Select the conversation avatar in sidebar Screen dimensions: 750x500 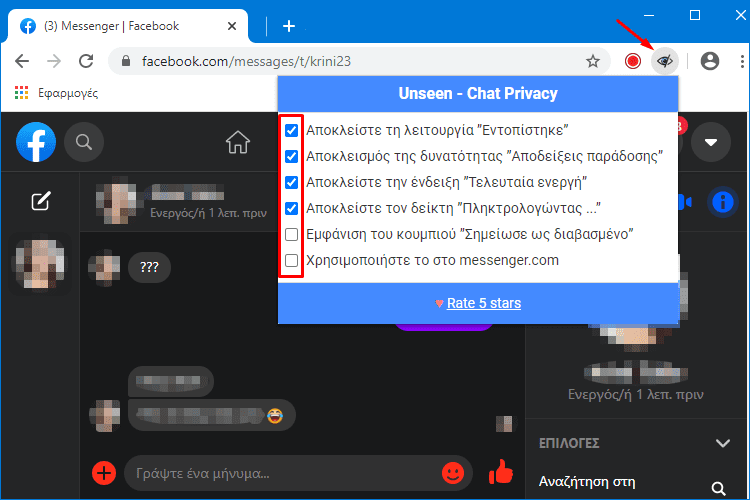40,264
